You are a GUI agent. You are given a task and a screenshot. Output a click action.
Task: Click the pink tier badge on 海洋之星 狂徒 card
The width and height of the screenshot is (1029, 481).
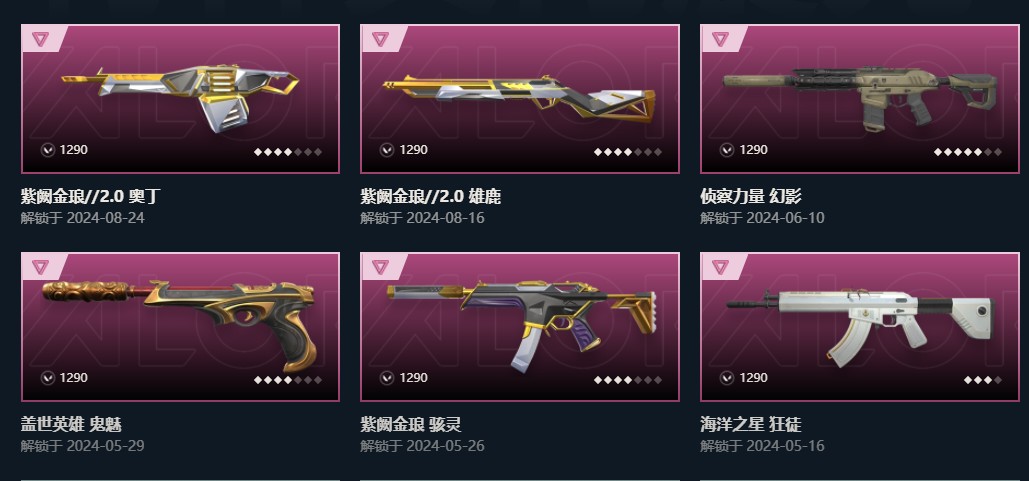[720, 266]
